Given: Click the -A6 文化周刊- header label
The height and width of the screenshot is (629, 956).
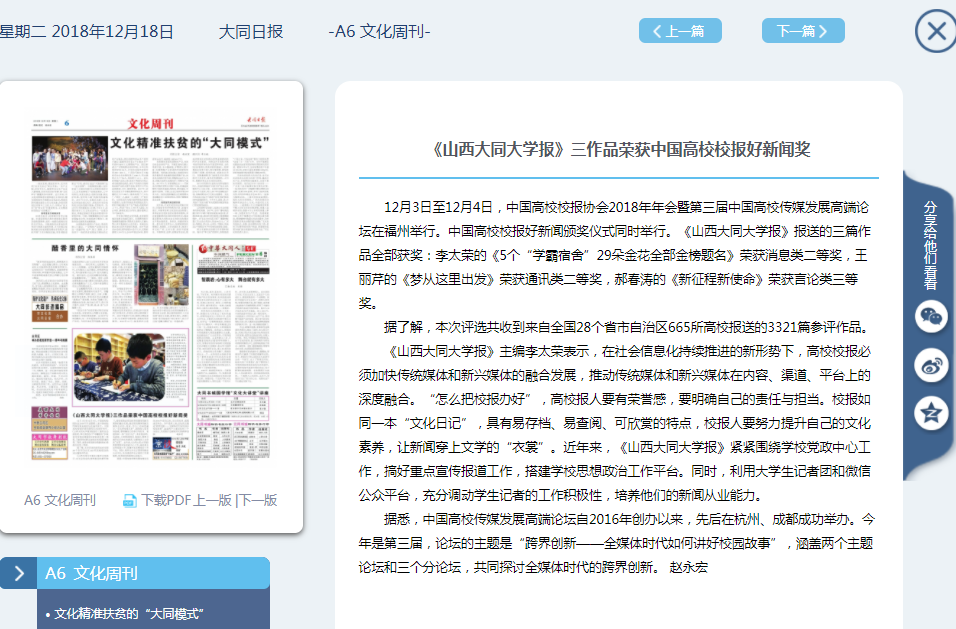Looking at the screenshot, I should click(379, 32).
